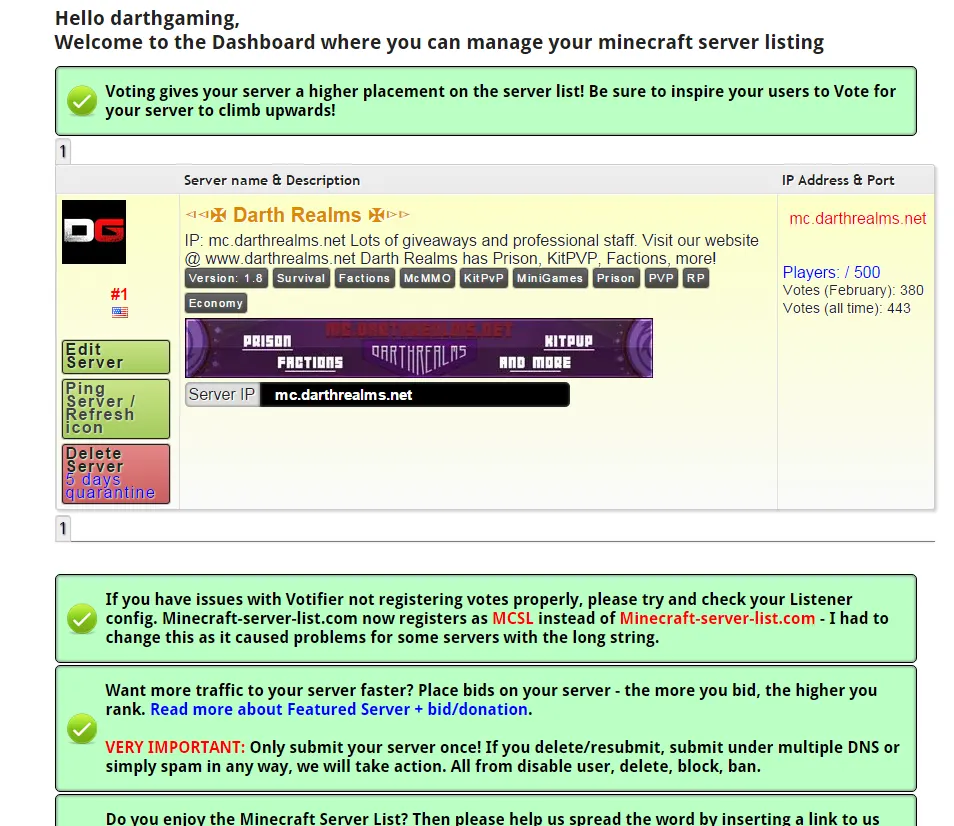Click the black Server IP mc.darthrealms.net field

point(415,395)
